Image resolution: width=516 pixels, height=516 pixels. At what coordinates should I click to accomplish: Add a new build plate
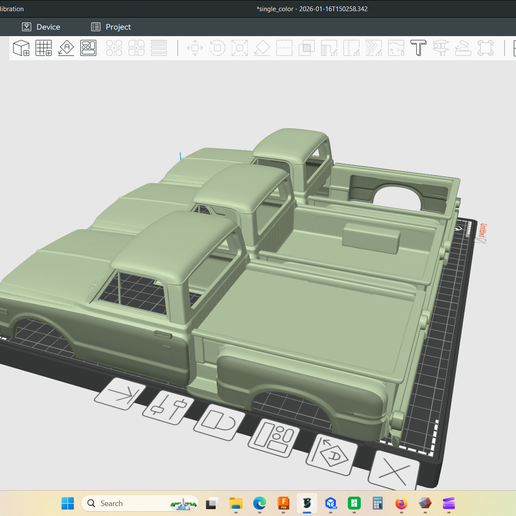tap(44, 48)
